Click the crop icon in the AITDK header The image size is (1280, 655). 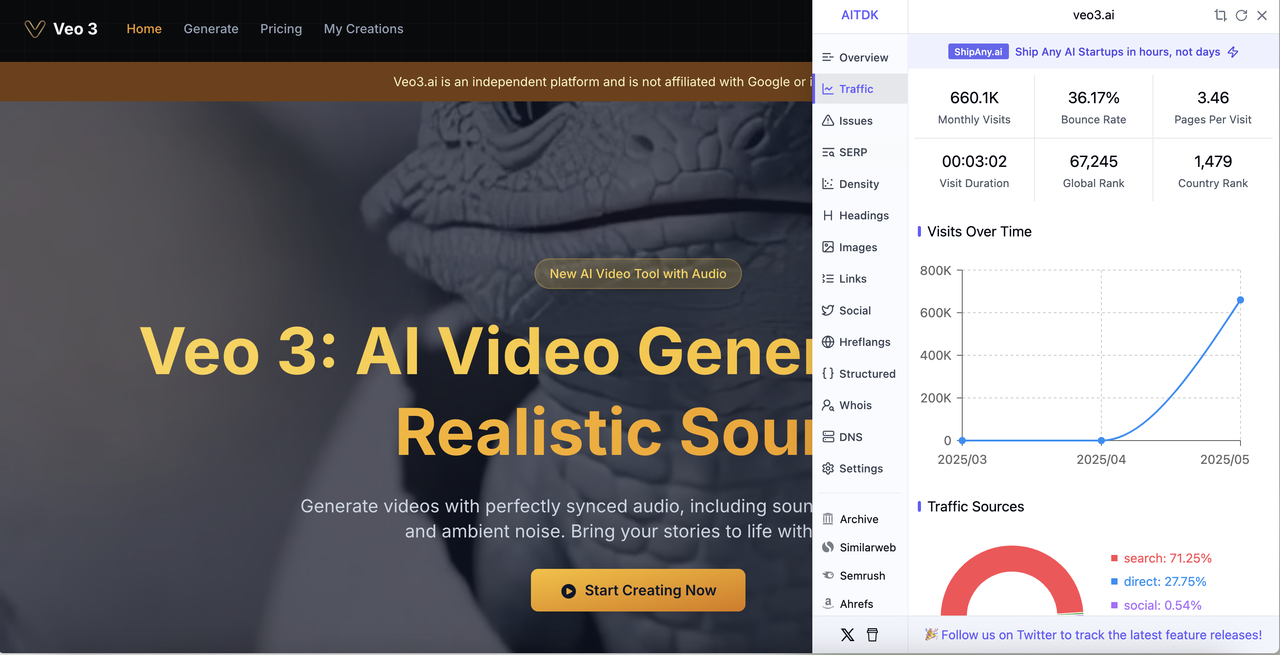pyautogui.click(x=1220, y=15)
